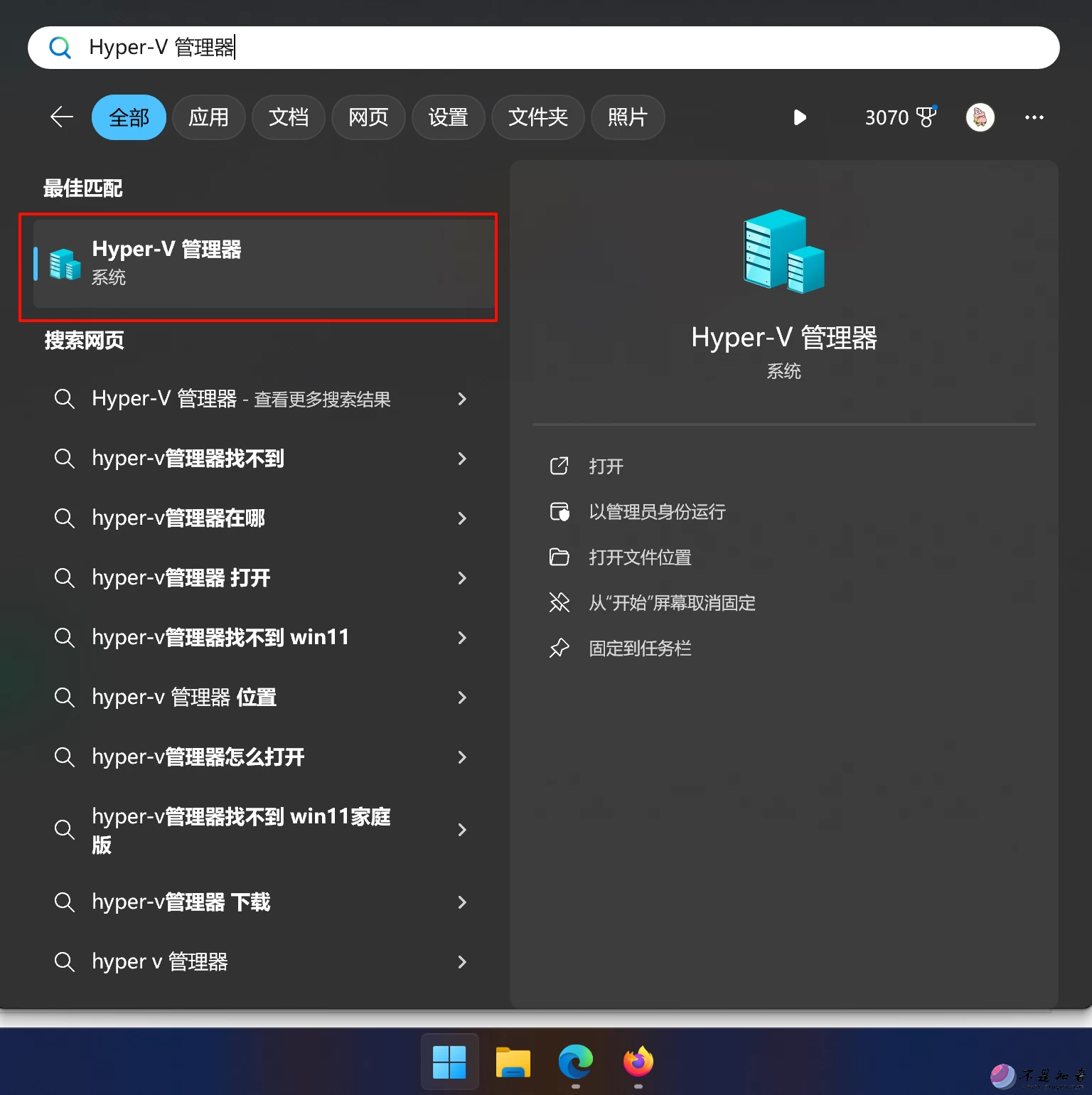Switch to the 文档 filter tab

[x=289, y=117]
